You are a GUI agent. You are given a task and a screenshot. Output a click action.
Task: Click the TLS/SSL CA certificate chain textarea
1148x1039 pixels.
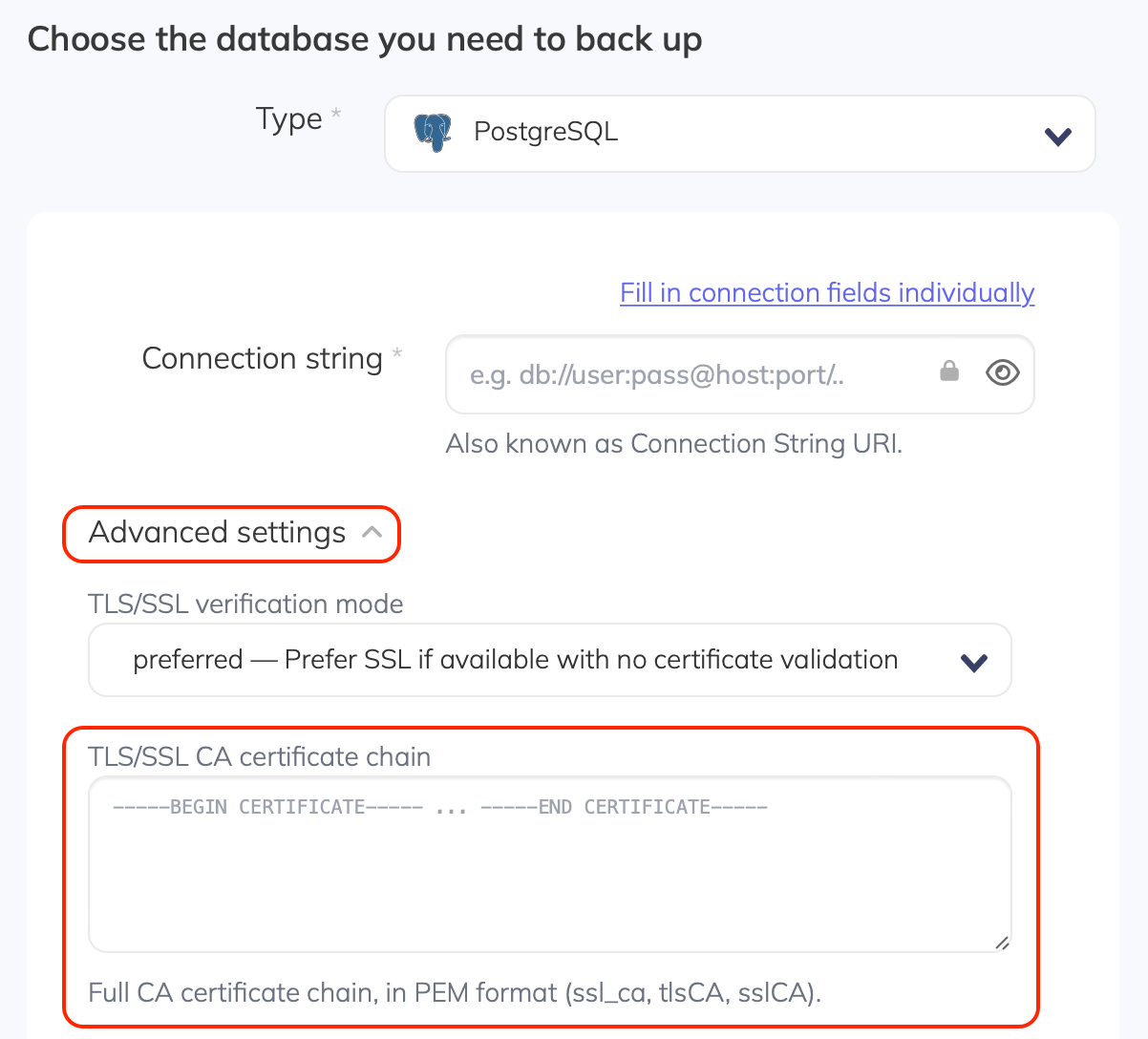pos(549,864)
